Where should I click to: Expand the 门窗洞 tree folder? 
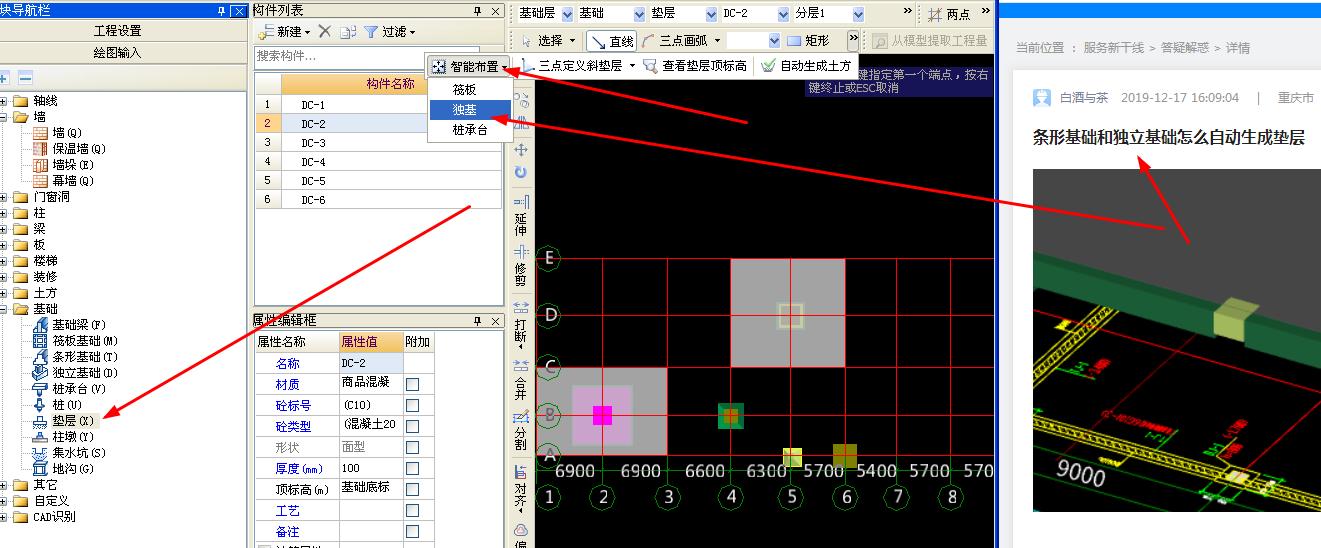(x=5, y=197)
